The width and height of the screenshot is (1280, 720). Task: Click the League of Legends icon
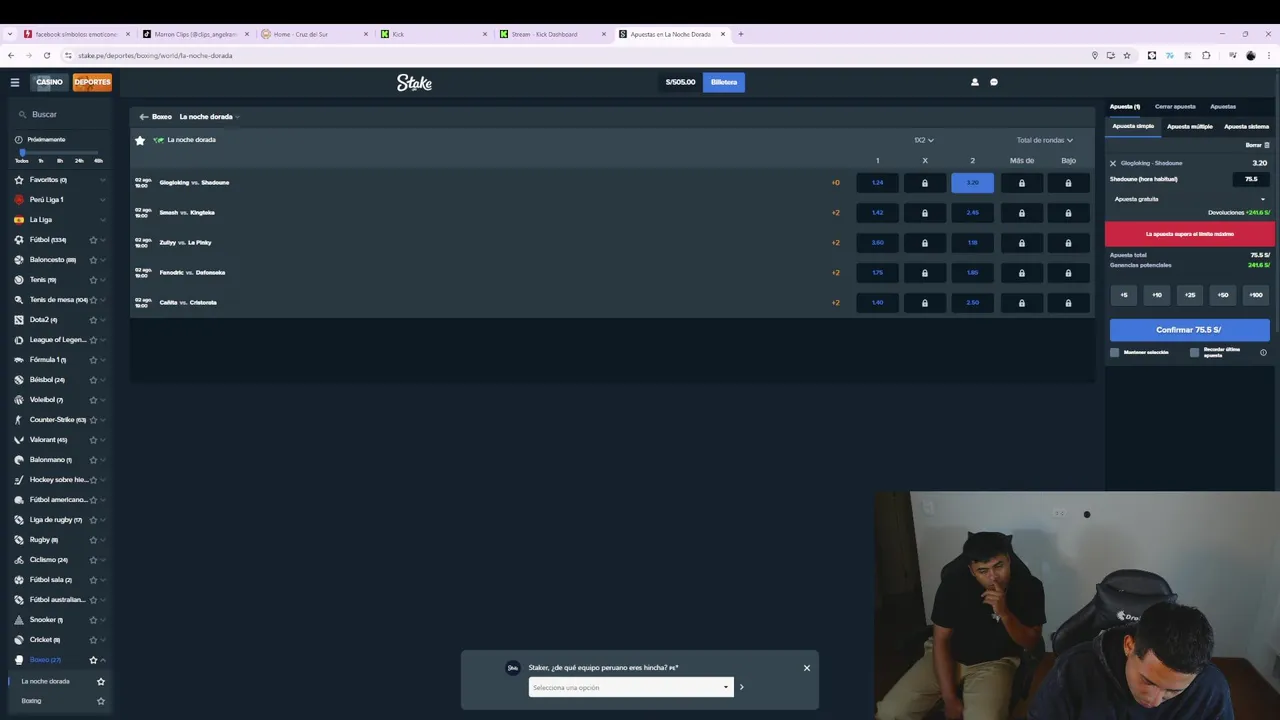point(19,340)
